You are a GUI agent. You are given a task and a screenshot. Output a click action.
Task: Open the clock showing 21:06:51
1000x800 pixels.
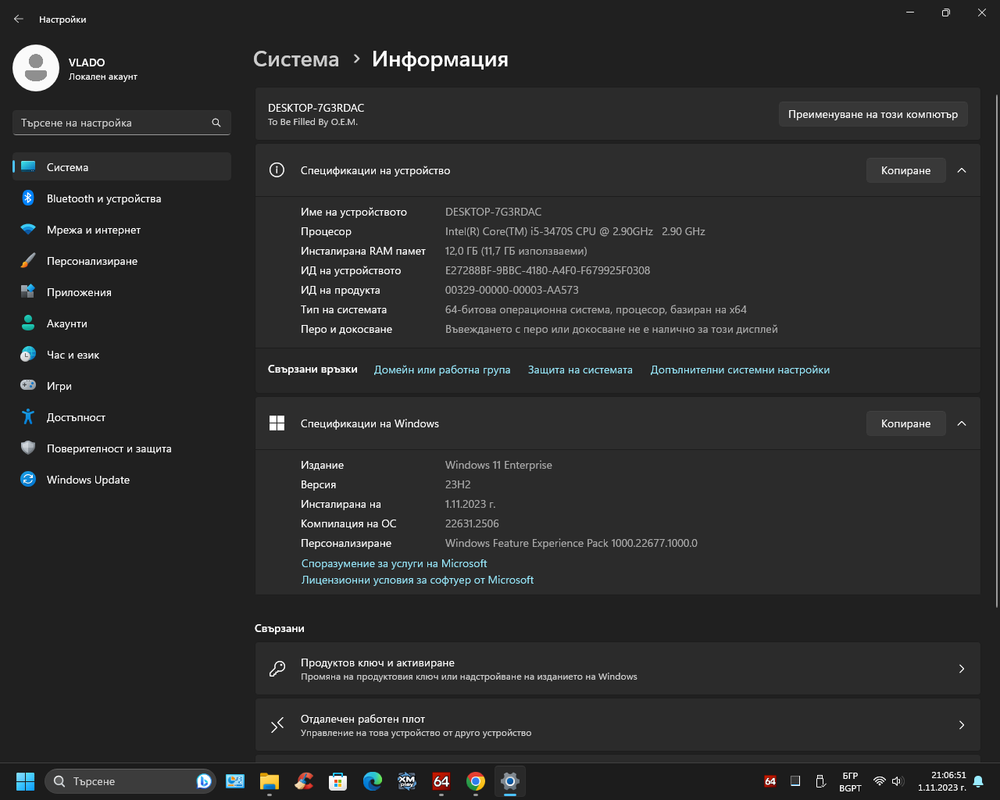(942, 781)
